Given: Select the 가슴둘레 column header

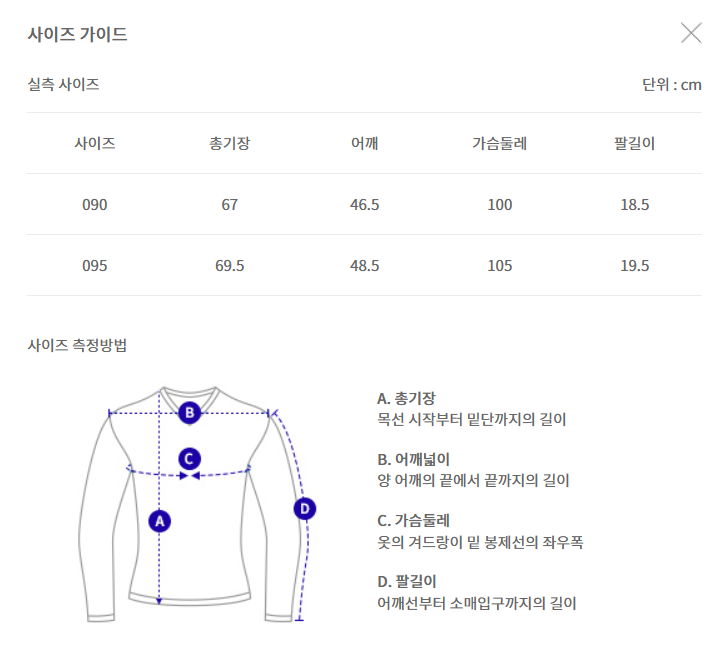Looking at the screenshot, I should pyautogui.click(x=500, y=143).
